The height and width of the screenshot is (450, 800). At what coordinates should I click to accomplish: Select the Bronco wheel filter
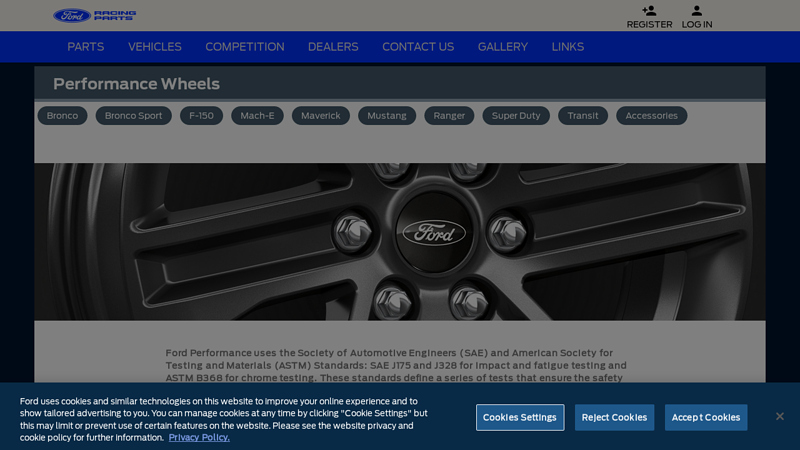point(62,116)
